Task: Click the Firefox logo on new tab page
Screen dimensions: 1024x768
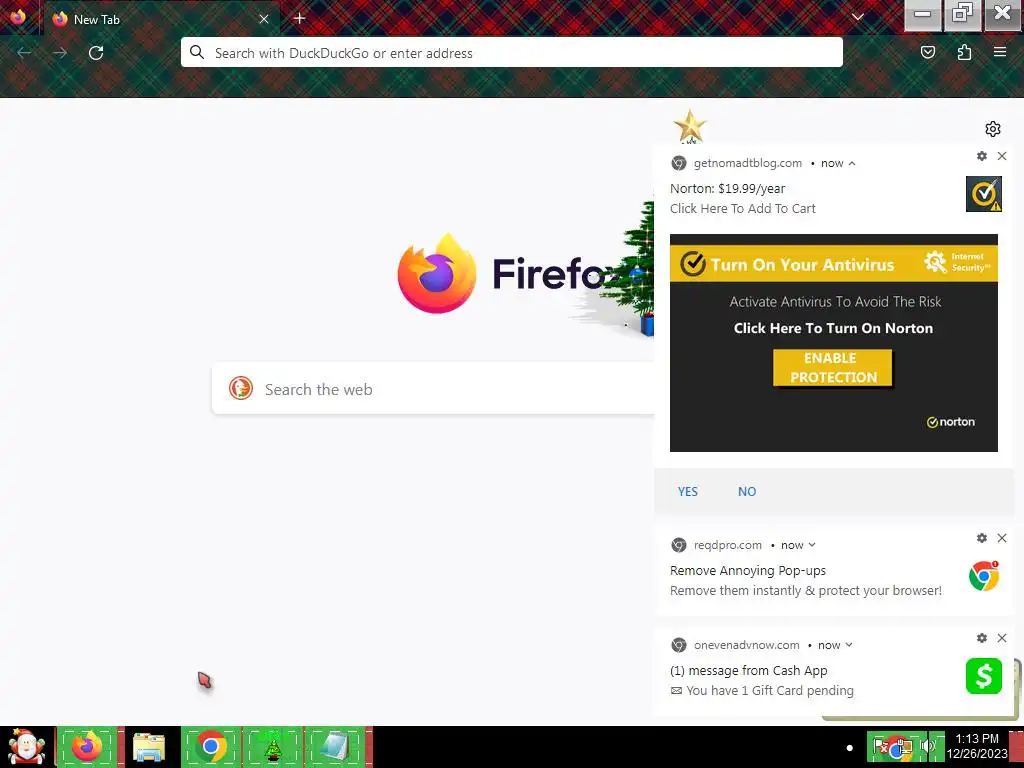Action: (x=436, y=273)
